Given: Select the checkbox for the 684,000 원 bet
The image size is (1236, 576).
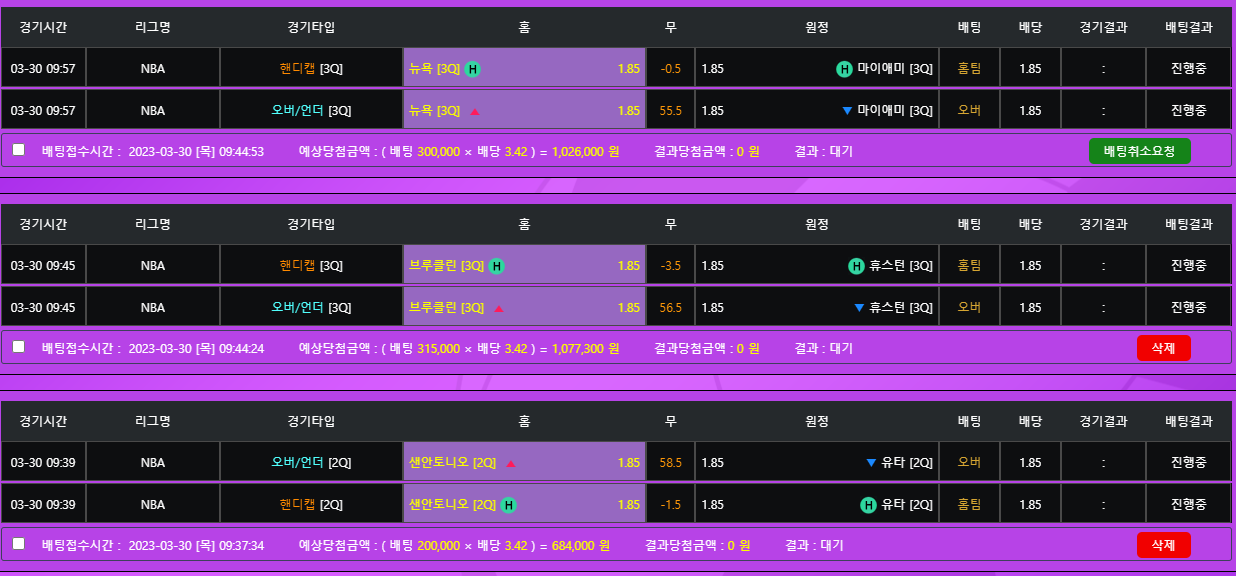Looking at the screenshot, I should pyautogui.click(x=19, y=544).
